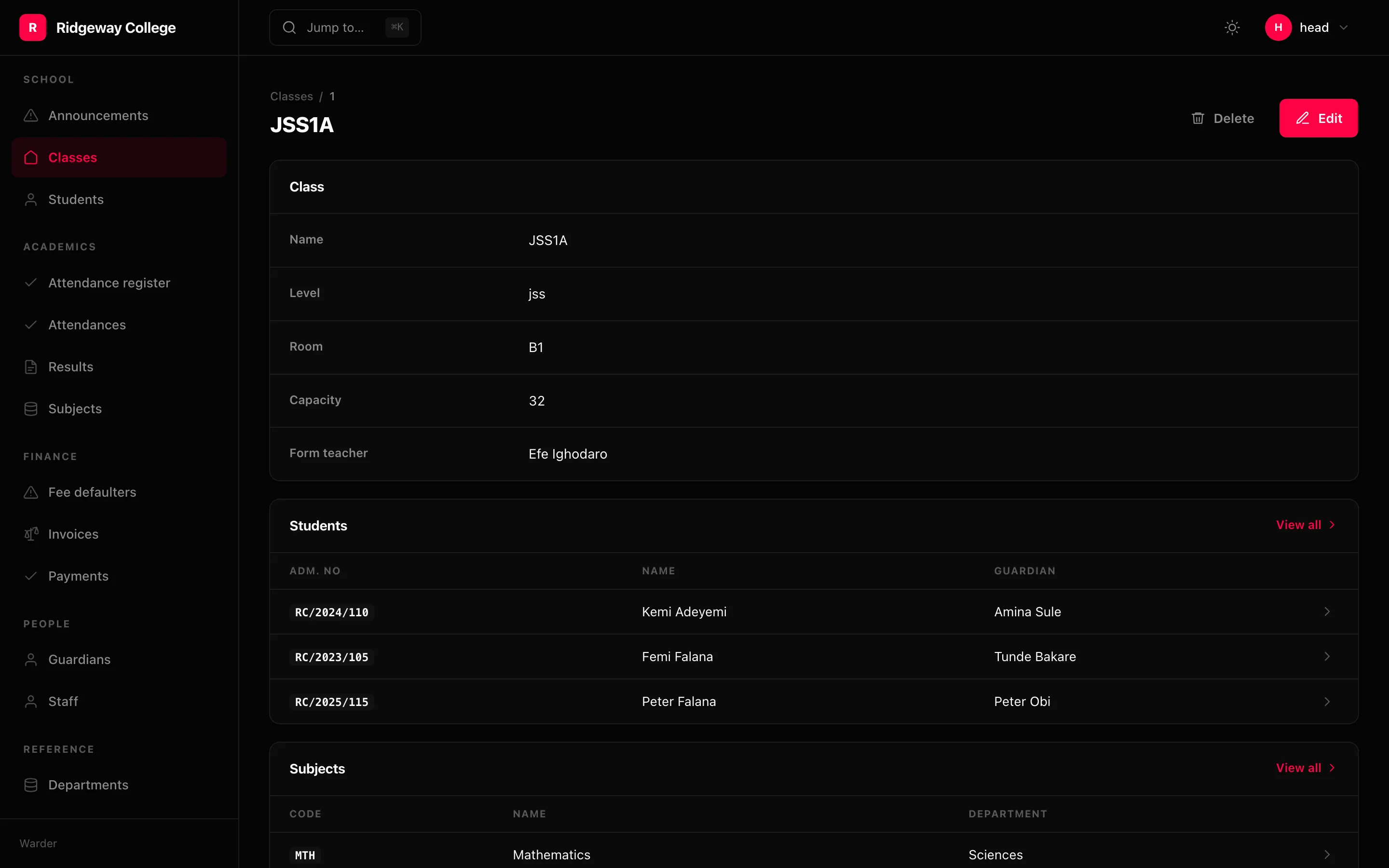Click admission number RC/2023/105
1389x868 pixels.
pyautogui.click(x=332, y=657)
